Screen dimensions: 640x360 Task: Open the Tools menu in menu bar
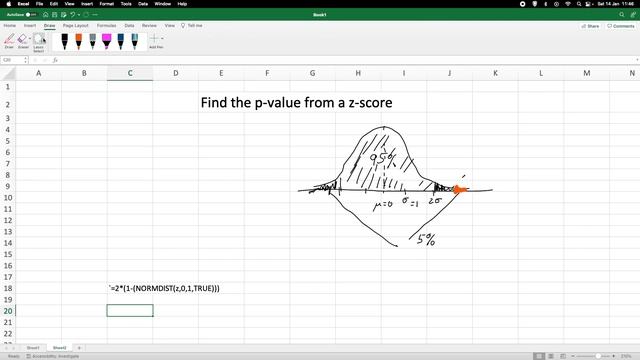126,4
